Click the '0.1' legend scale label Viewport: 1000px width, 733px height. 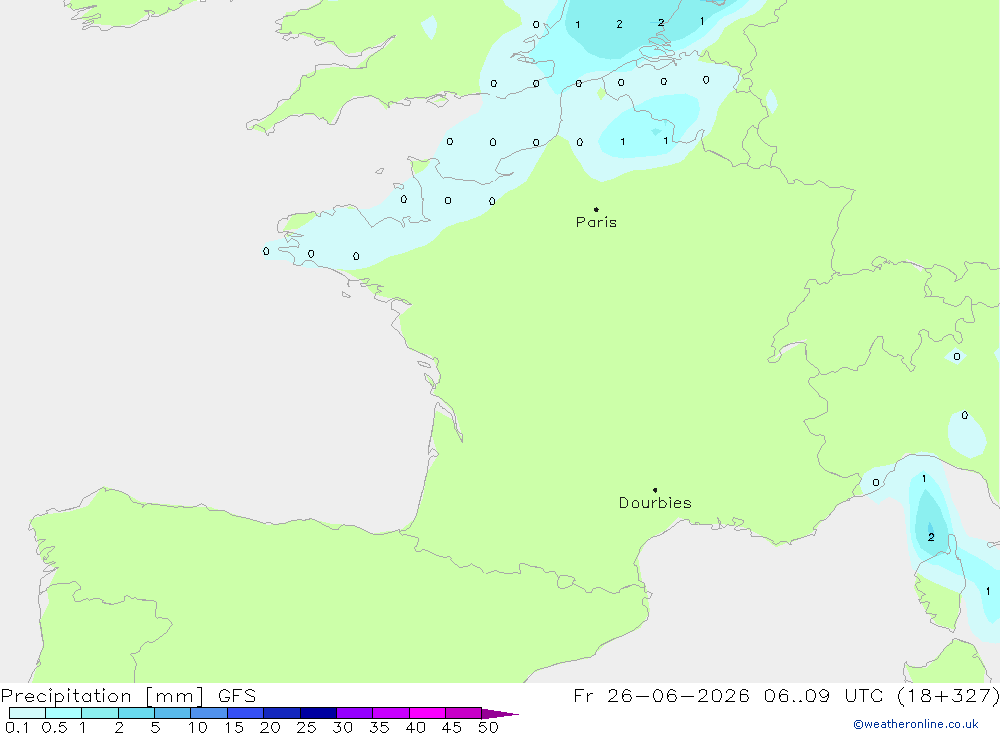point(17,727)
